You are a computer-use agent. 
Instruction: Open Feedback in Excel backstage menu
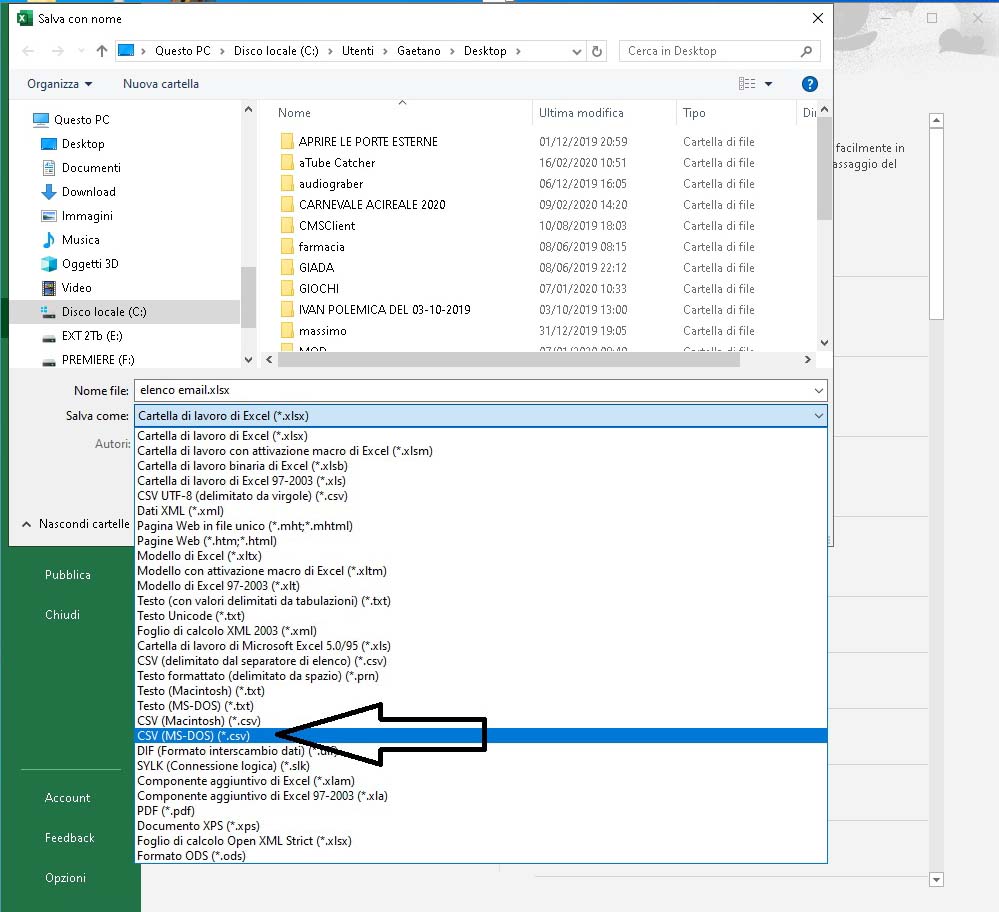pyautogui.click(x=69, y=838)
